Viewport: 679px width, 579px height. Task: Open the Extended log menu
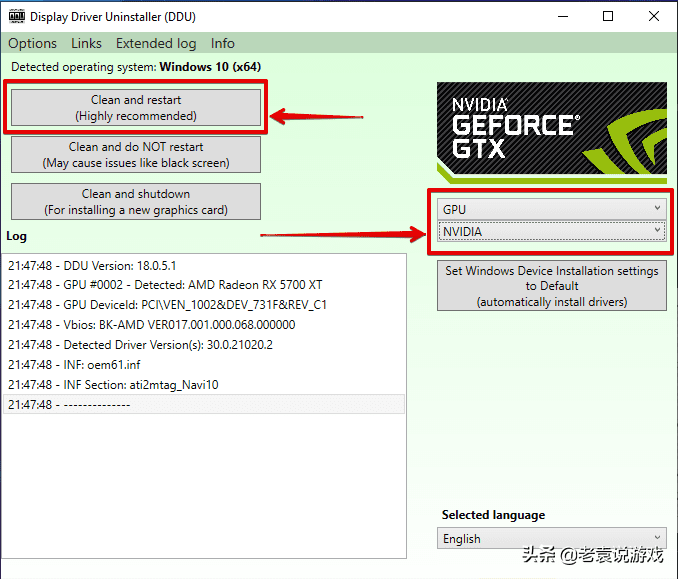[x=156, y=43]
